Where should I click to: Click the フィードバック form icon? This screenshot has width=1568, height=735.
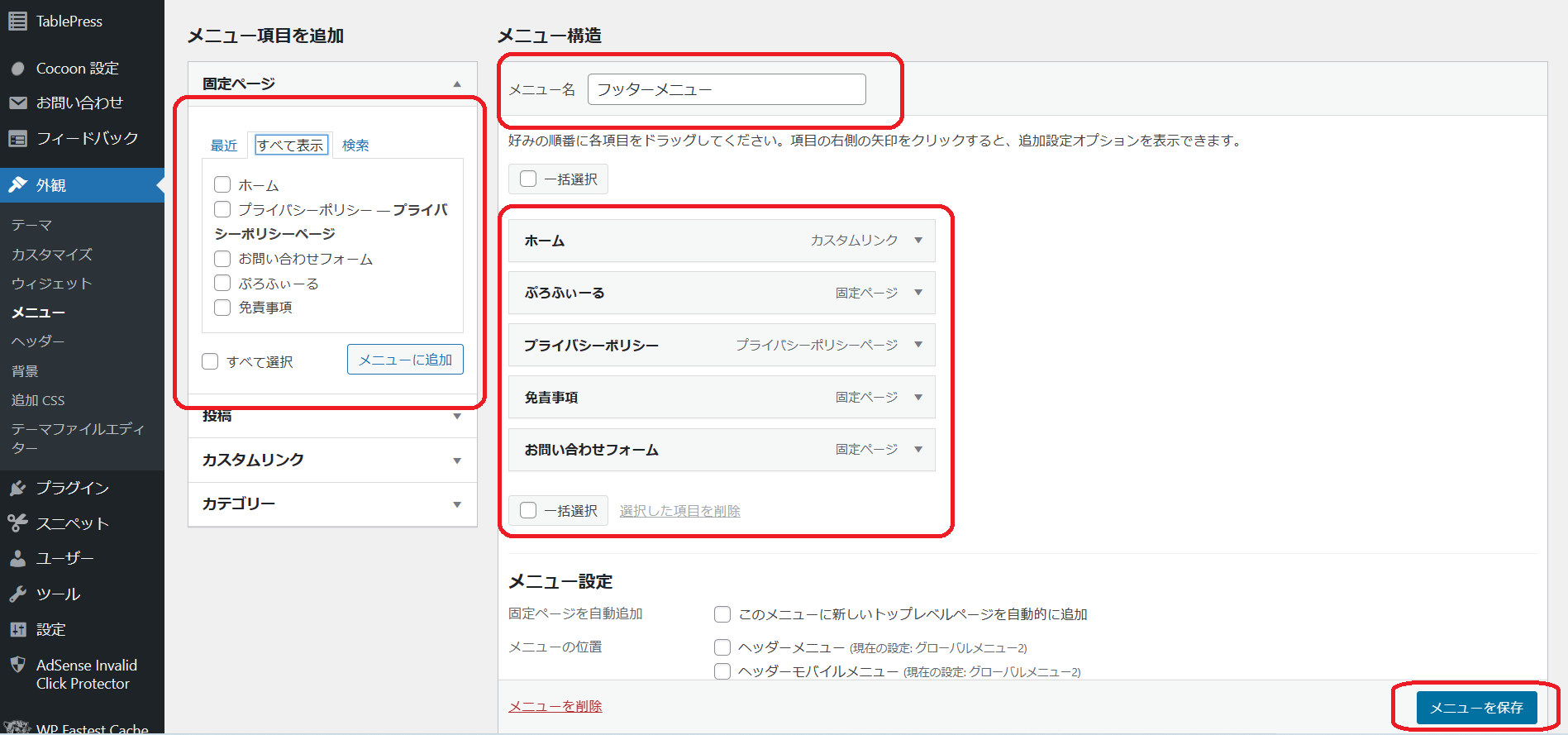[x=17, y=138]
